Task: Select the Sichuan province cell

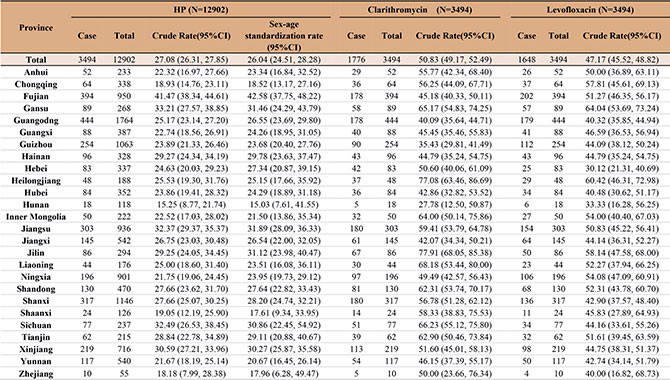Action: pos(36,325)
